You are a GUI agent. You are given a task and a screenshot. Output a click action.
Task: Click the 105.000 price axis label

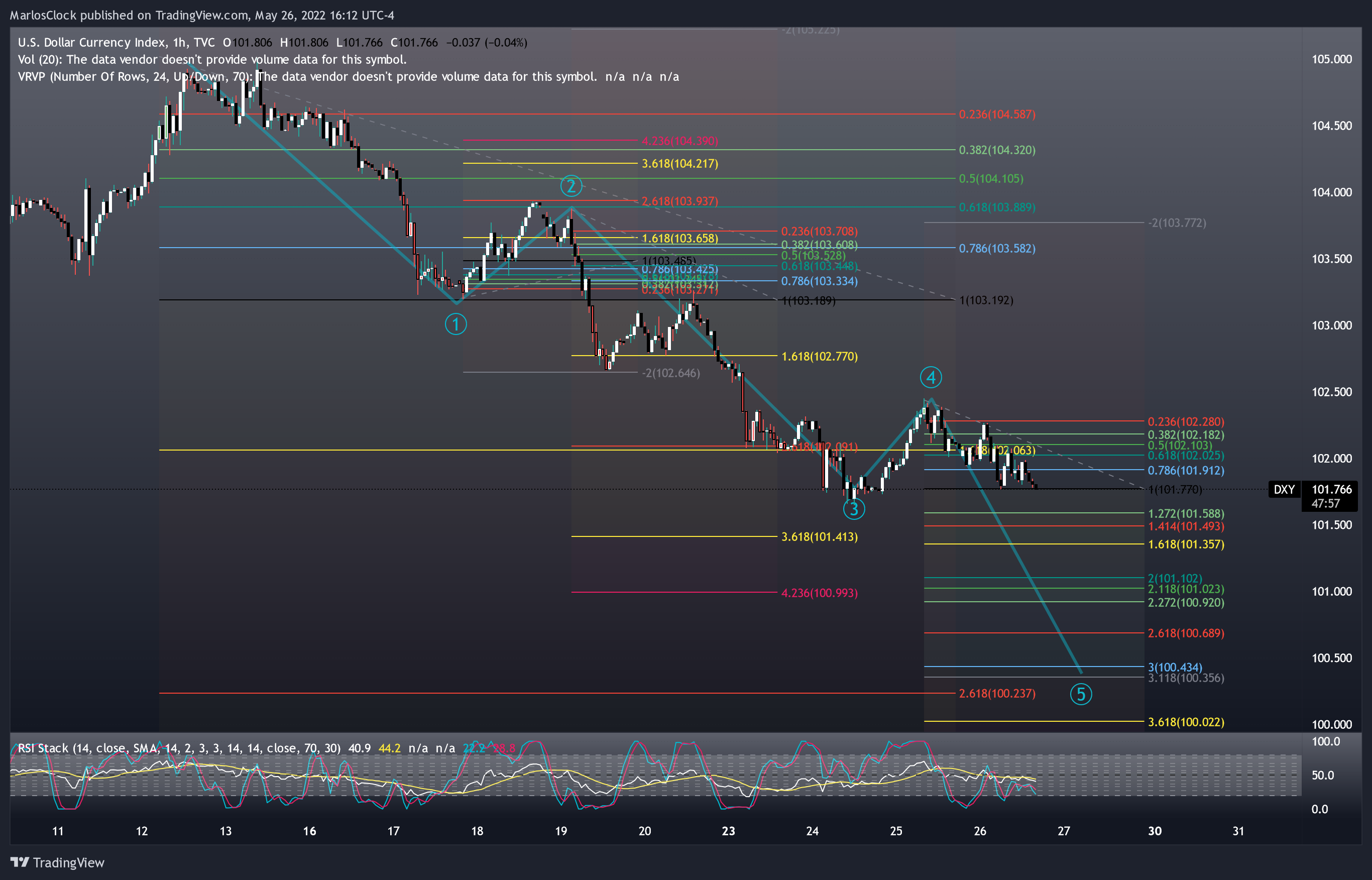tap(1331, 59)
